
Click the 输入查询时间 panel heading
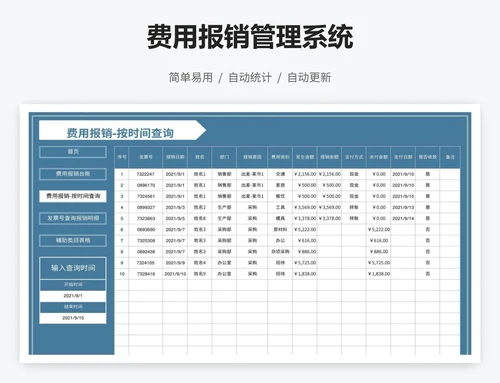pos(73,268)
